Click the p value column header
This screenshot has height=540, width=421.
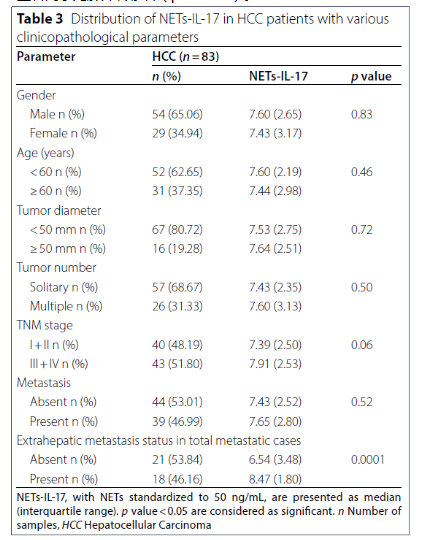tap(371, 76)
